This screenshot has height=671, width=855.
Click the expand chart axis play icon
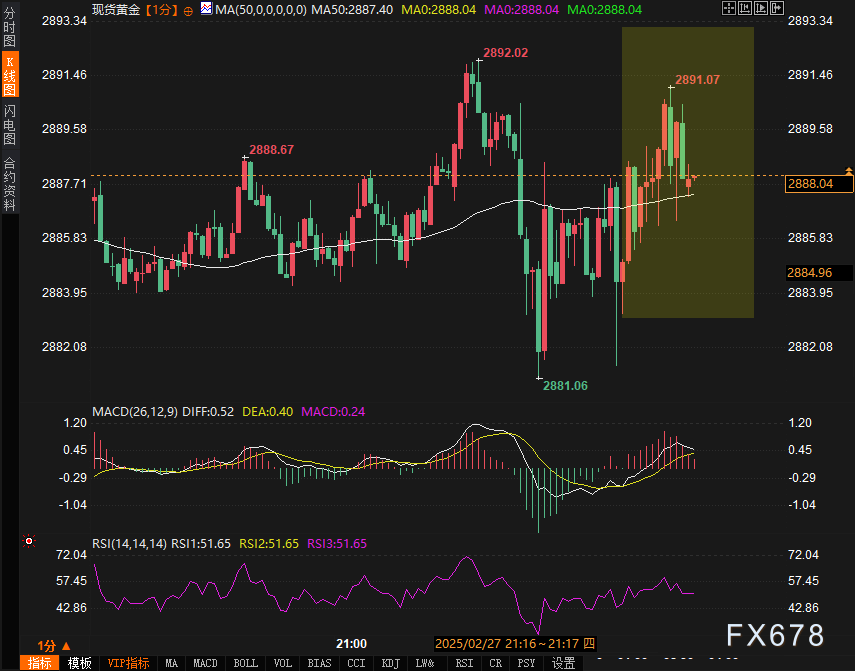pos(761,8)
